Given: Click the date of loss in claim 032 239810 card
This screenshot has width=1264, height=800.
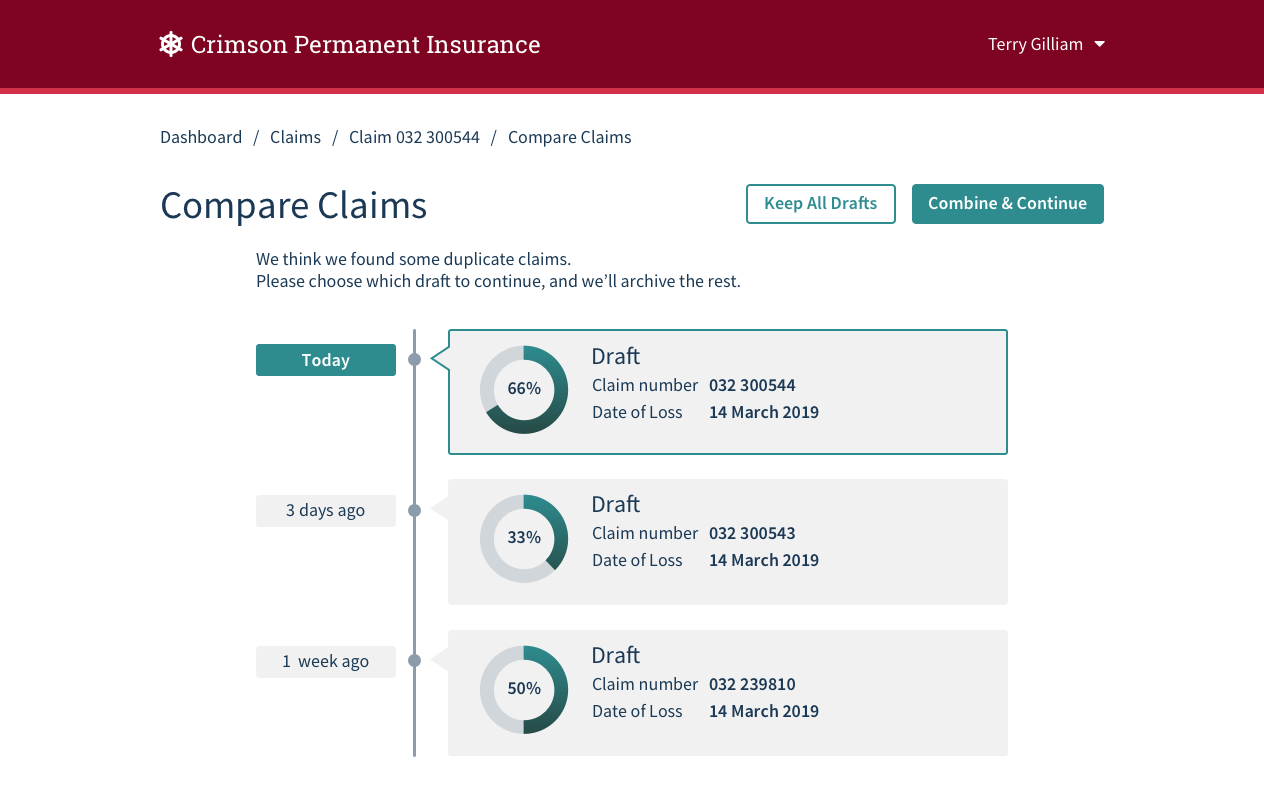Looking at the screenshot, I should coord(764,711).
